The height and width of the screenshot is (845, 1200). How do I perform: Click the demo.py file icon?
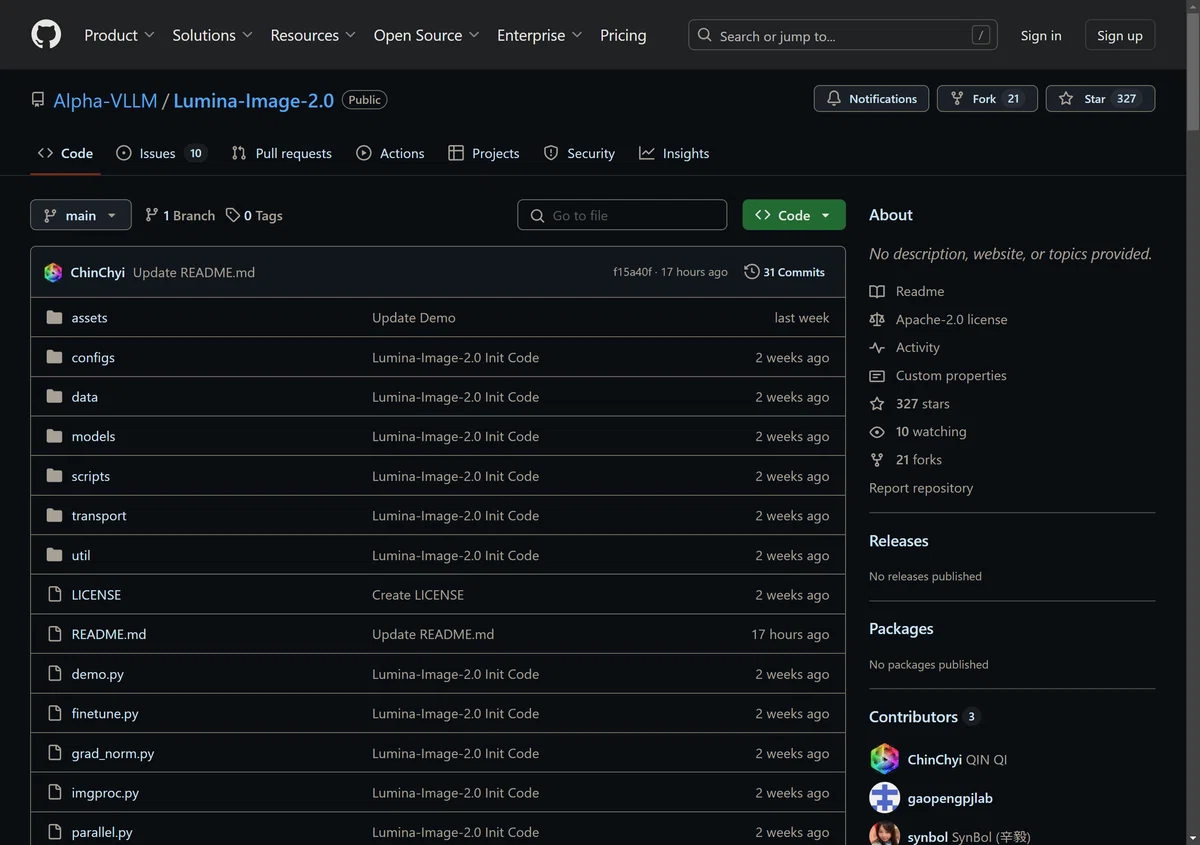coord(54,674)
